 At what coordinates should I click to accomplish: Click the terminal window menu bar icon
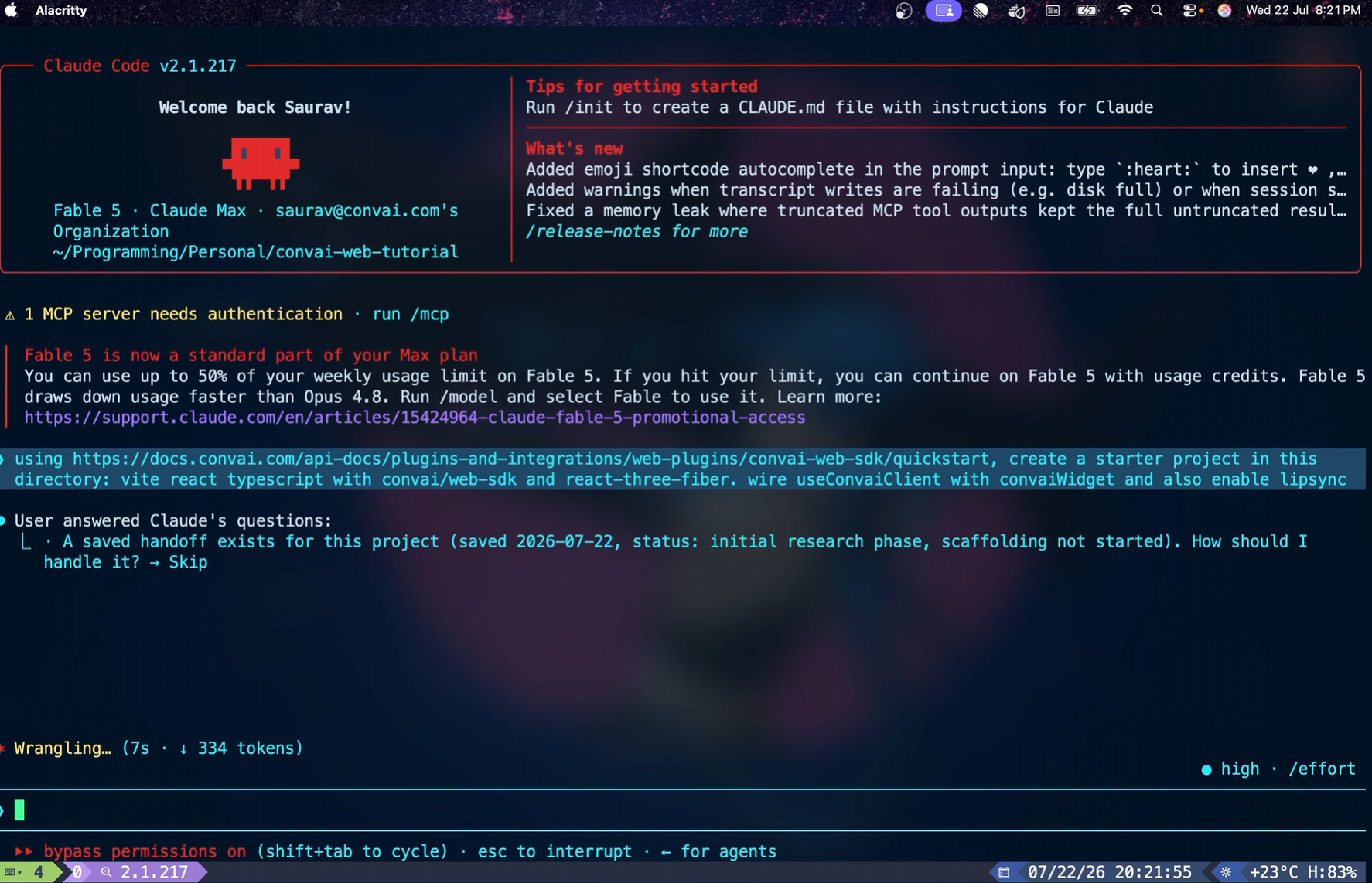[1053, 11]
